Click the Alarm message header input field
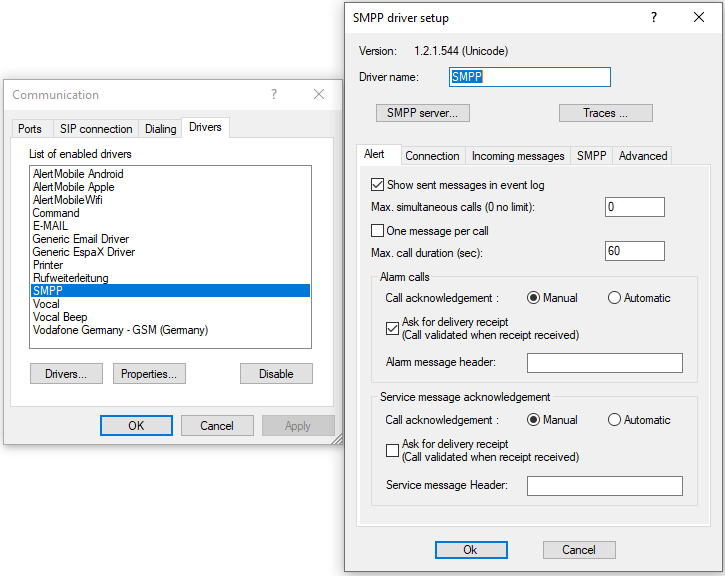Screen dimensions: 725x576 [604, 363]
